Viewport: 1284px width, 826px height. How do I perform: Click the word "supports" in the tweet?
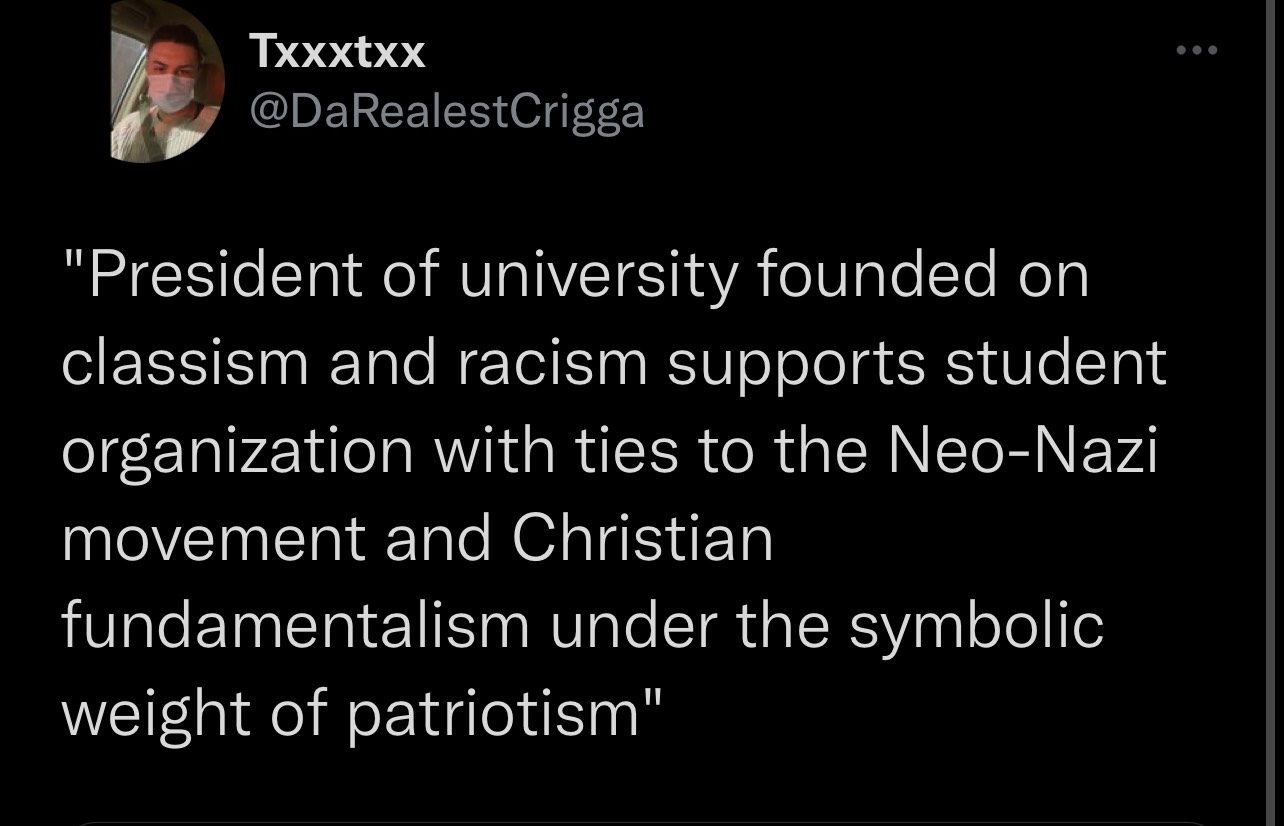click(x=797, y=365)
